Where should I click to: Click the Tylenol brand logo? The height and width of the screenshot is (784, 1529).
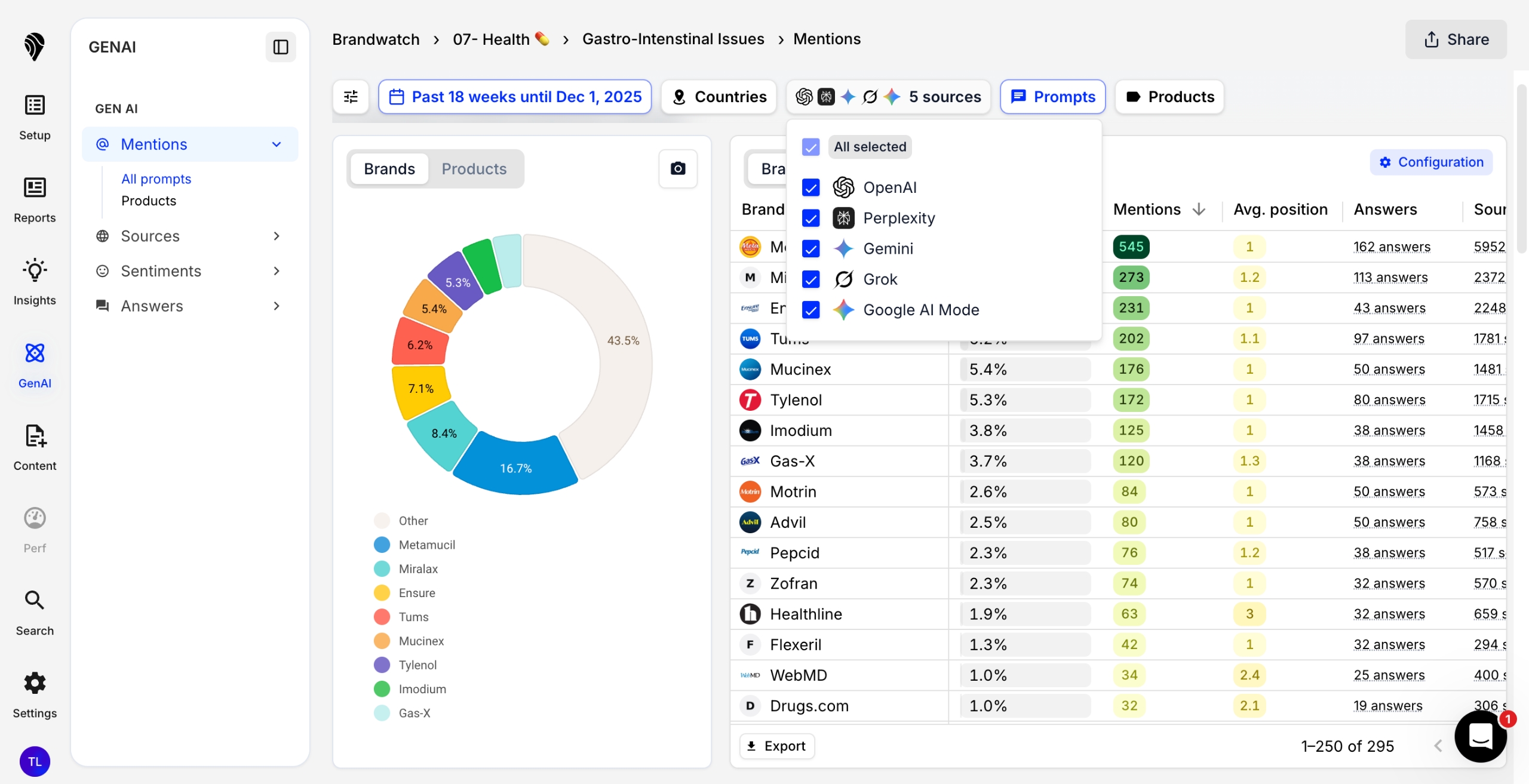tap(750, 399)
